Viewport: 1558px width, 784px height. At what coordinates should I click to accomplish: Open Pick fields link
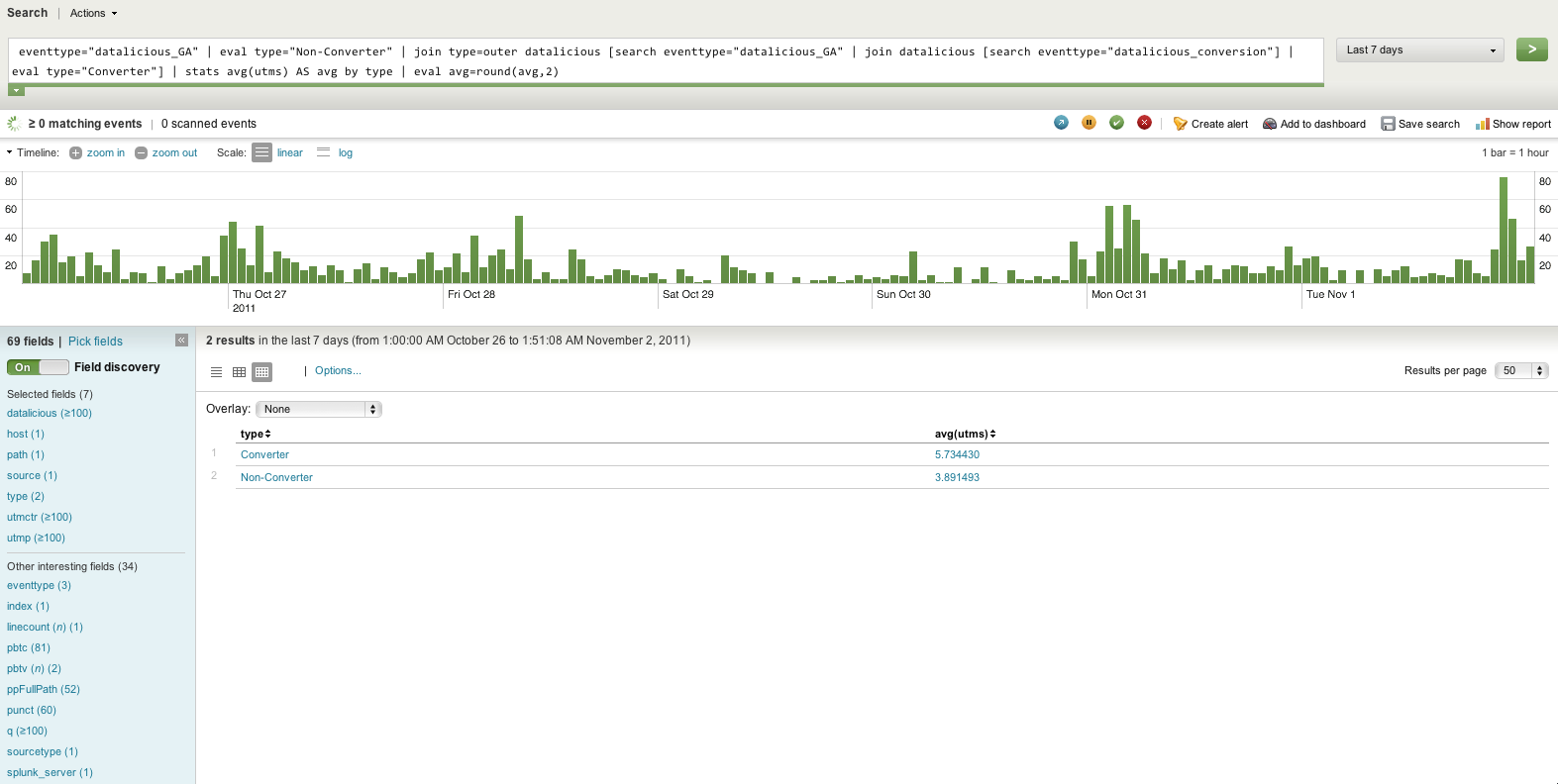[x=95, y=342]
